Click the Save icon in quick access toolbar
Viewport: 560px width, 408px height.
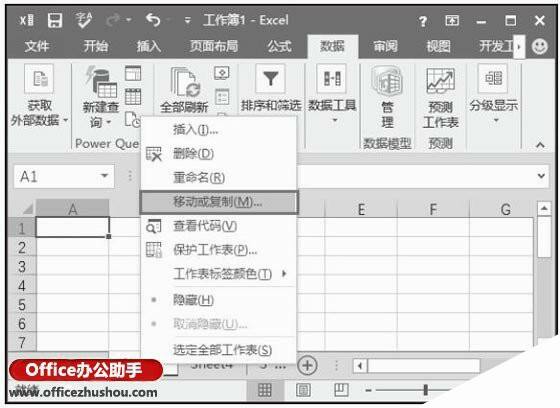click(x=55, y=21)
